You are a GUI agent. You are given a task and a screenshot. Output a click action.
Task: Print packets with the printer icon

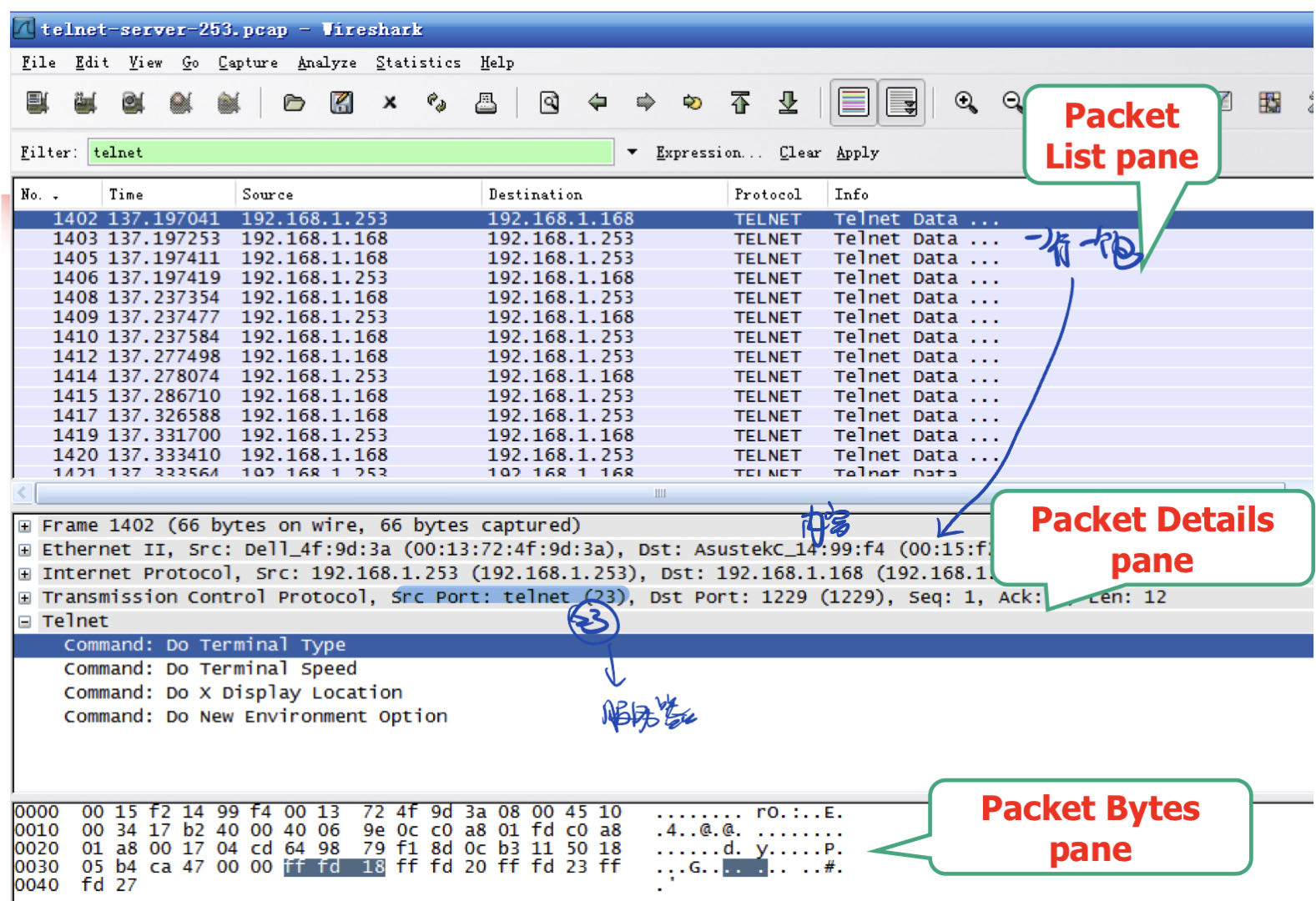(x=486, y=103)
